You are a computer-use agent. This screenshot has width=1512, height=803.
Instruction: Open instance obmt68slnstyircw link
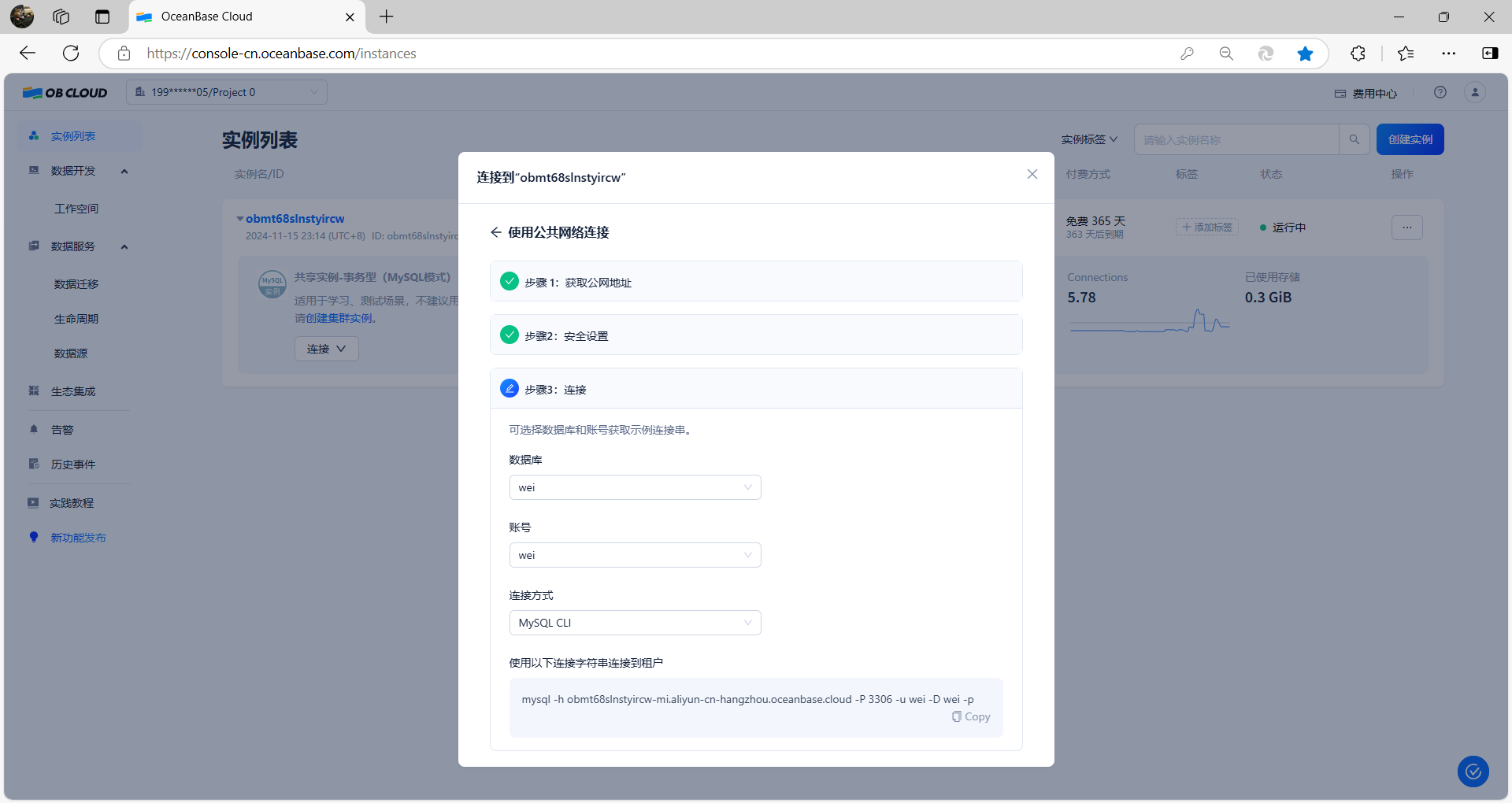pyautogui.click(x=295, y=219)
